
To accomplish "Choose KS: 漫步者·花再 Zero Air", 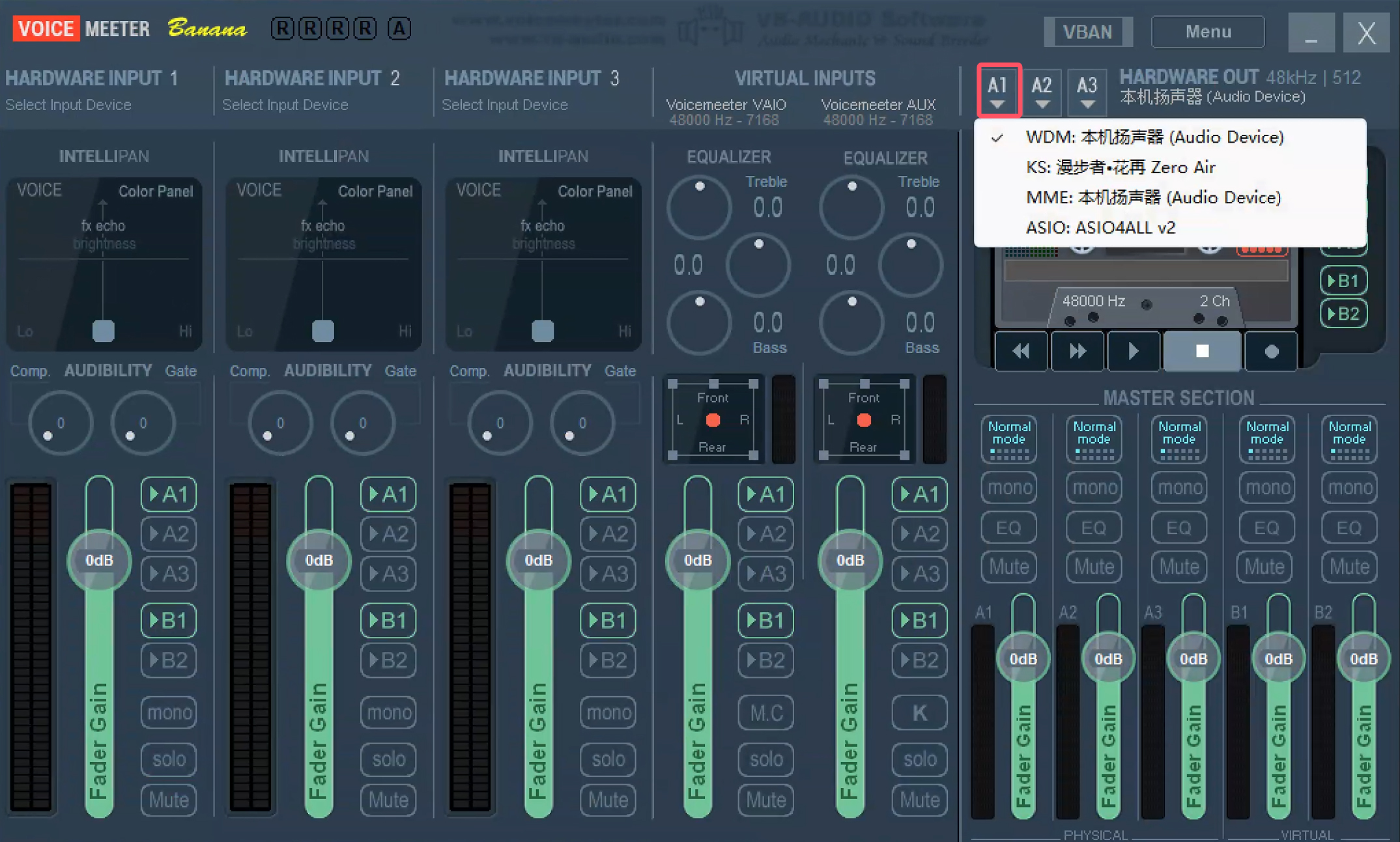I will pyautogui.click(x=1170, y=167).
